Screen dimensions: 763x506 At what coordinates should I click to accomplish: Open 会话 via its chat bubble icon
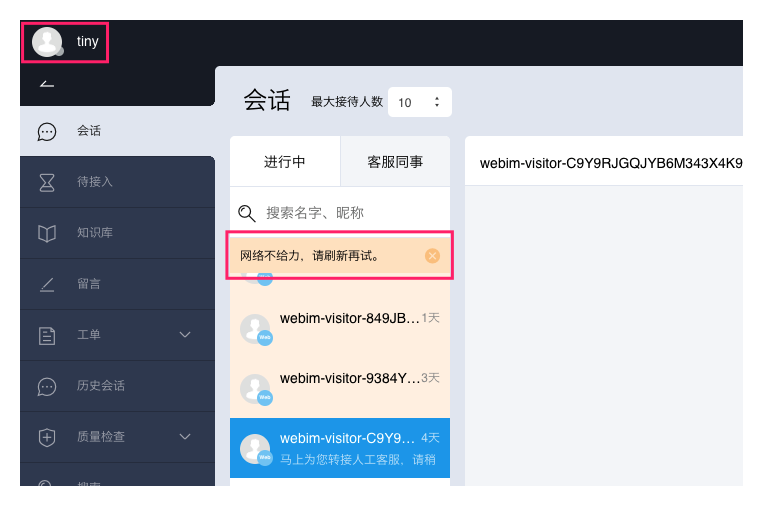[x=47, y=131]
